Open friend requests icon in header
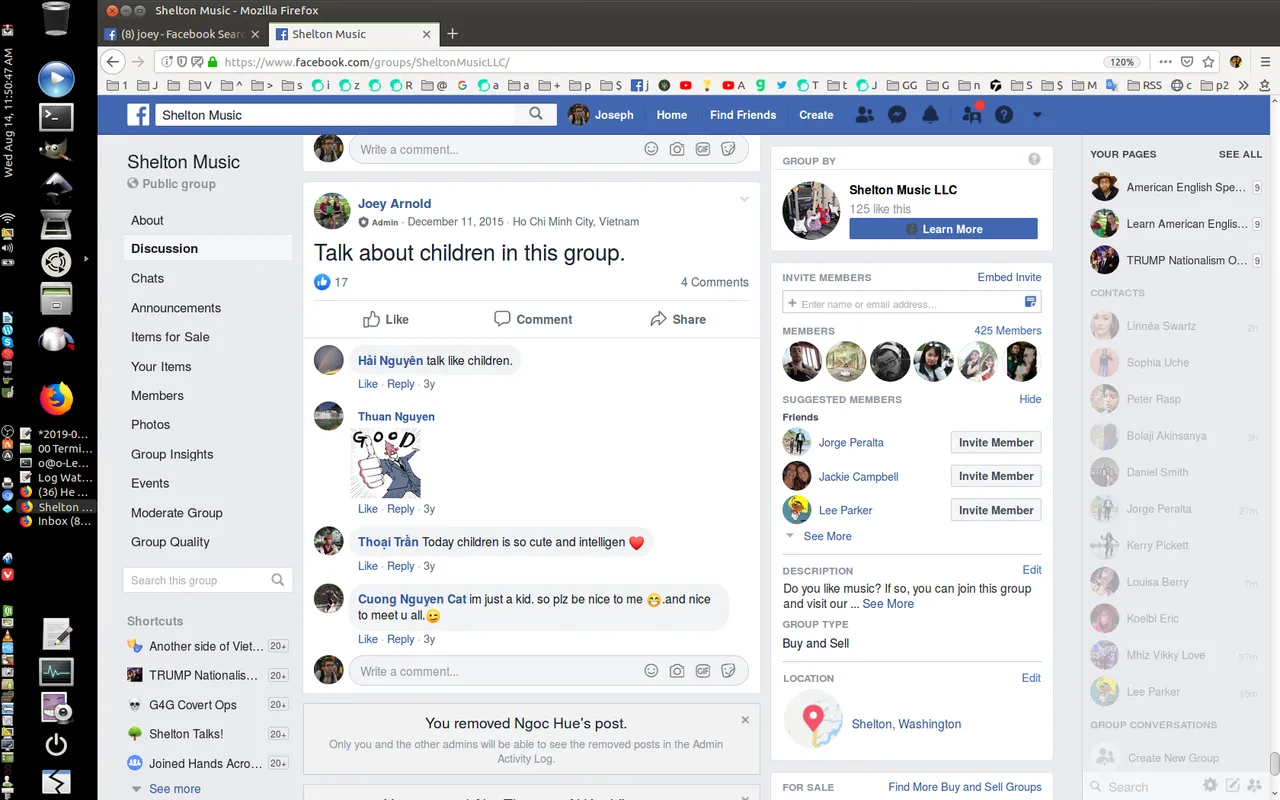Viewport: 1280px width, 800px height. click(865, 115)
